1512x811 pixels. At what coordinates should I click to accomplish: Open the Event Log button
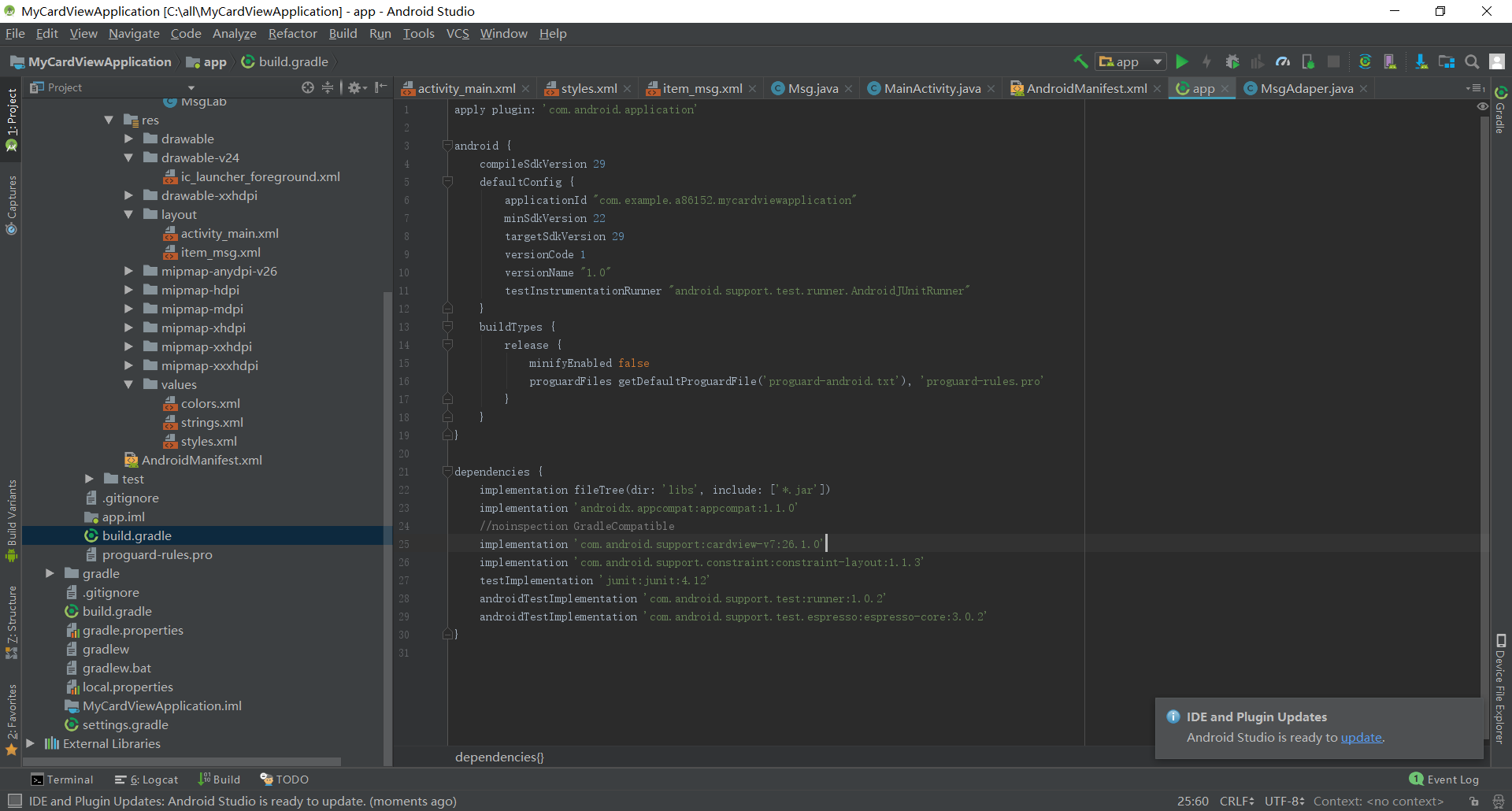point(1444,780)
